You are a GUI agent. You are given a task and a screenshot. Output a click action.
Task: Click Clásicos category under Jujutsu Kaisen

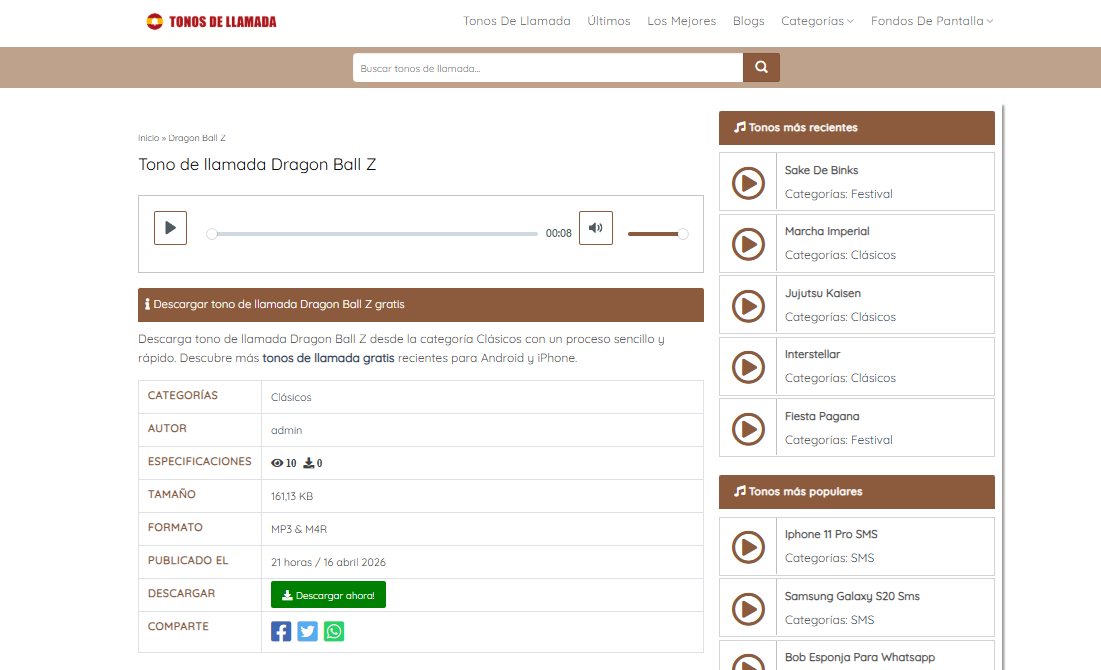pyautogui.click(x=873, y=317)
